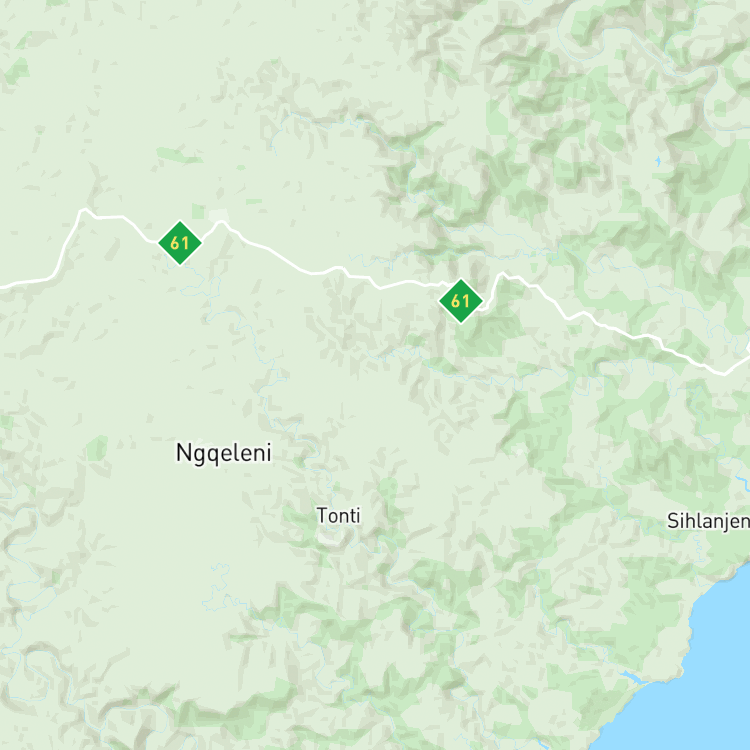Click the western route 61 shield
This screenshot has height=750, width=750.
coord(180,243)
